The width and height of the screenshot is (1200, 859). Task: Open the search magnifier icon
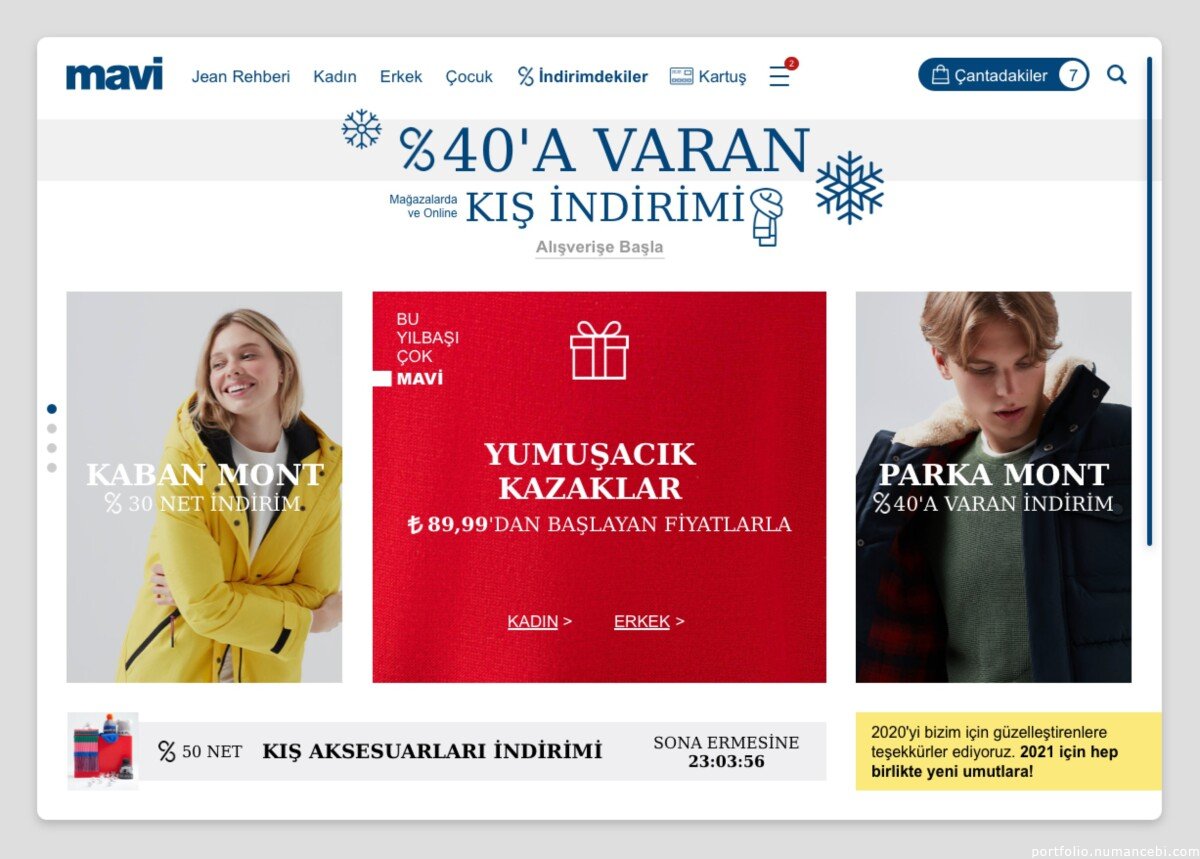point(1117,75)
